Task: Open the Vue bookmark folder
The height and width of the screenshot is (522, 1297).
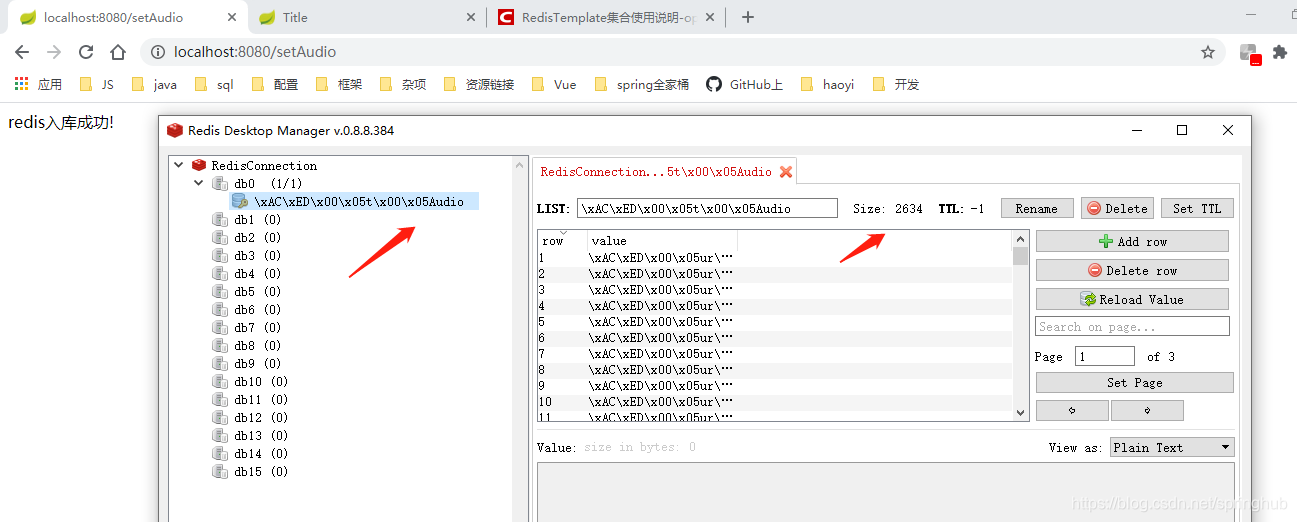Action: pyautogui.click(x=554, y=85)
